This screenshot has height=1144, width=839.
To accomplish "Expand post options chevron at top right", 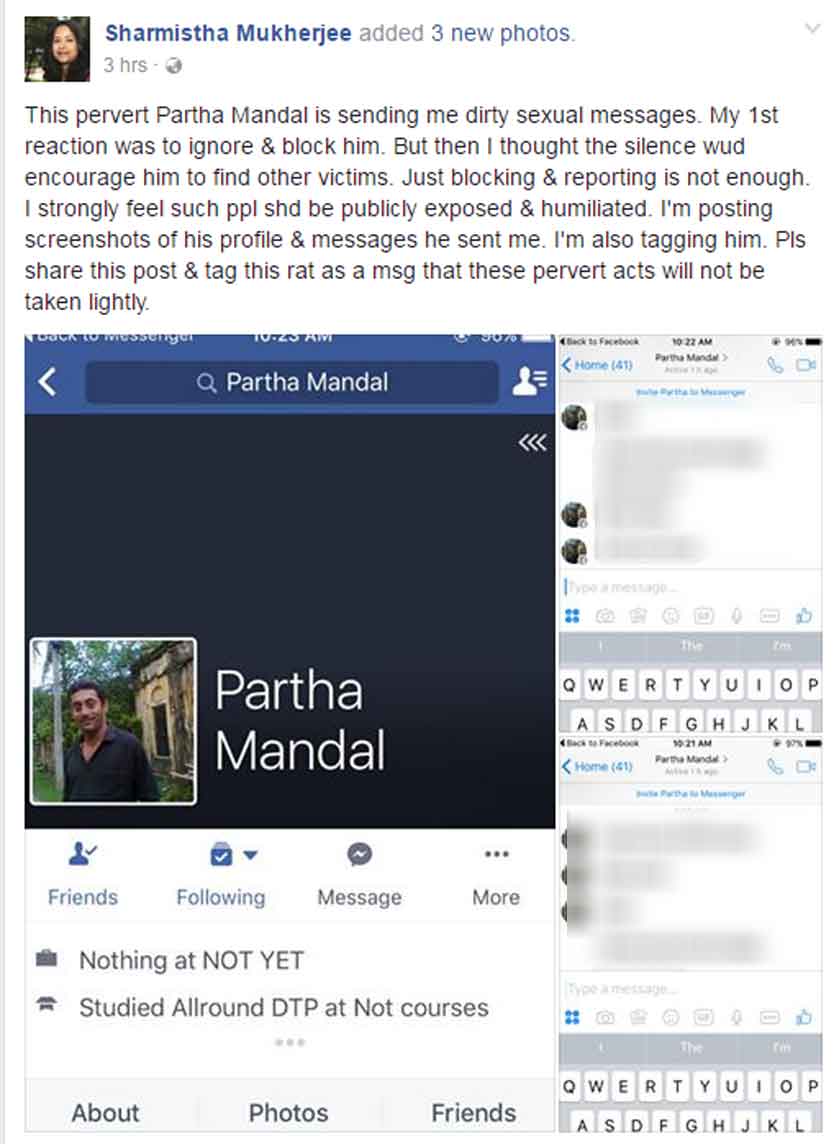I will coord(812,29).
